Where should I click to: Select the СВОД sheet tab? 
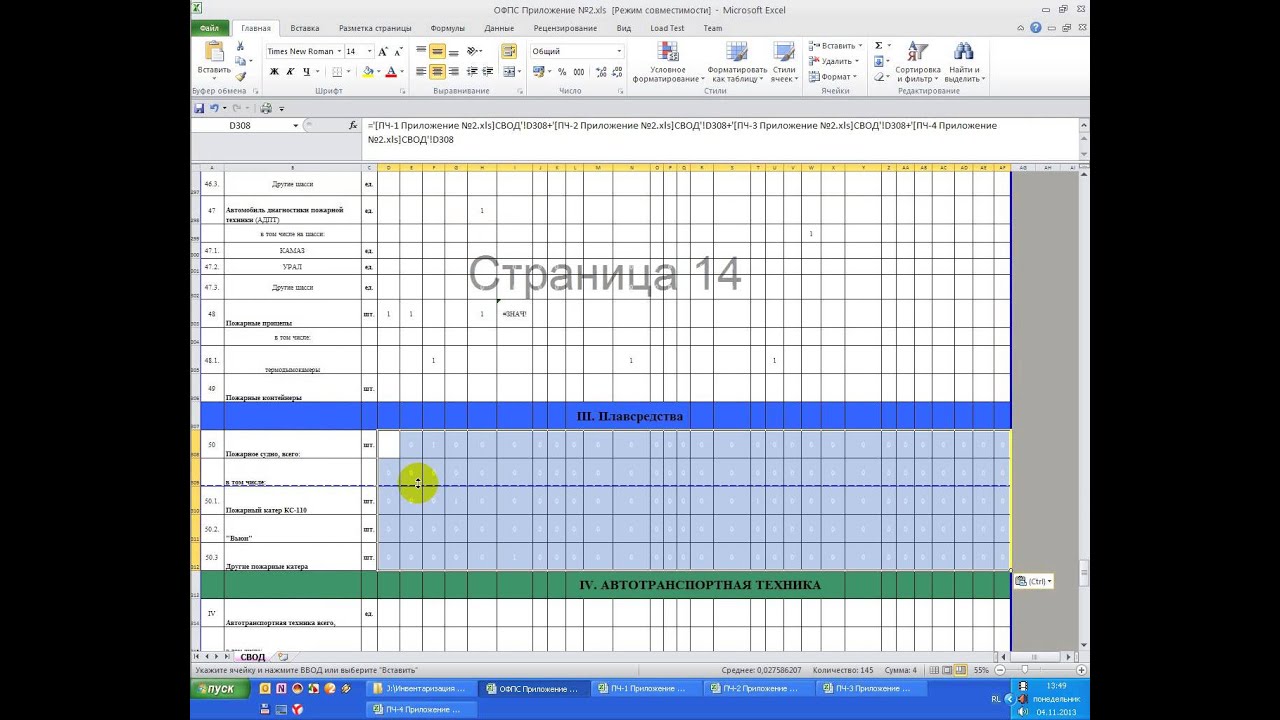(252, 657)
